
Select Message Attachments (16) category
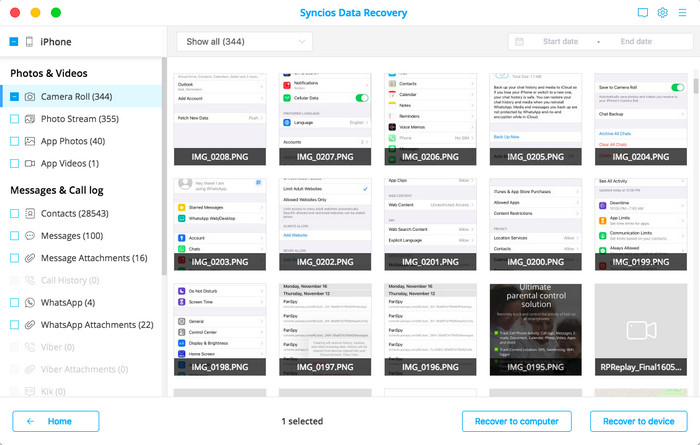tap(81, 258)
